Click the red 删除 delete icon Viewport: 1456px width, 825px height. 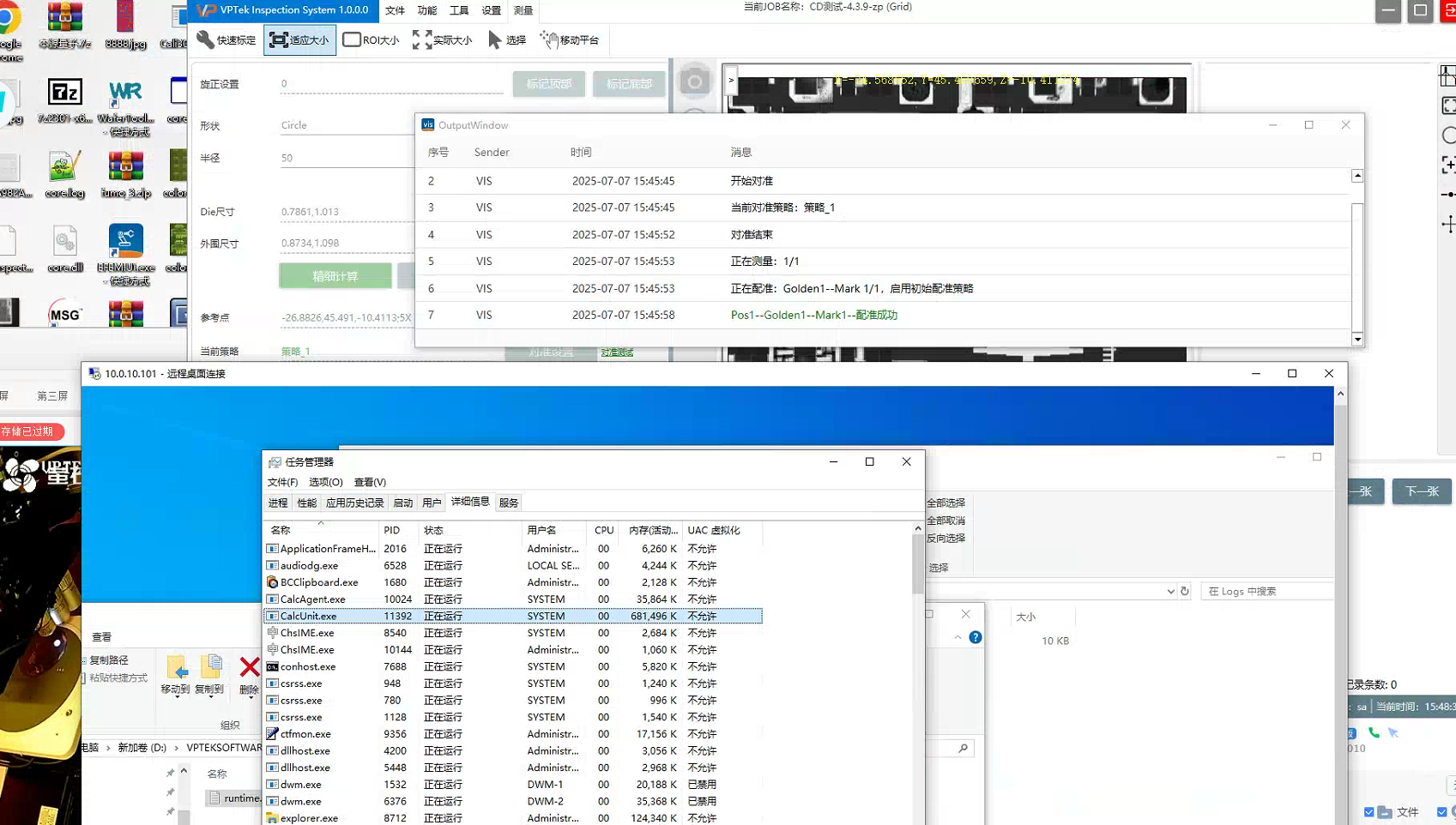click(249, 666)
